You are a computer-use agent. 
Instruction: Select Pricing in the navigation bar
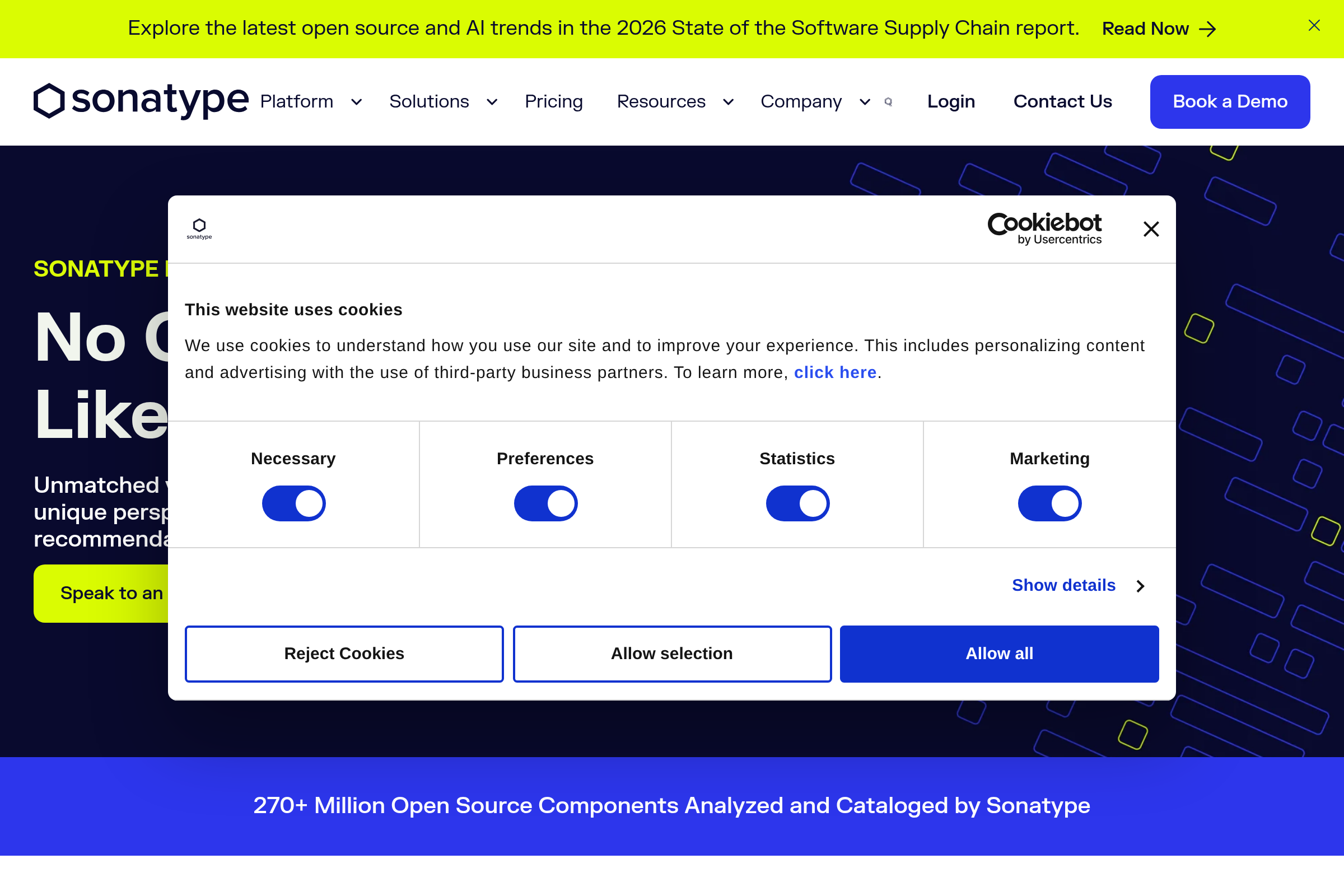[553, 102]
